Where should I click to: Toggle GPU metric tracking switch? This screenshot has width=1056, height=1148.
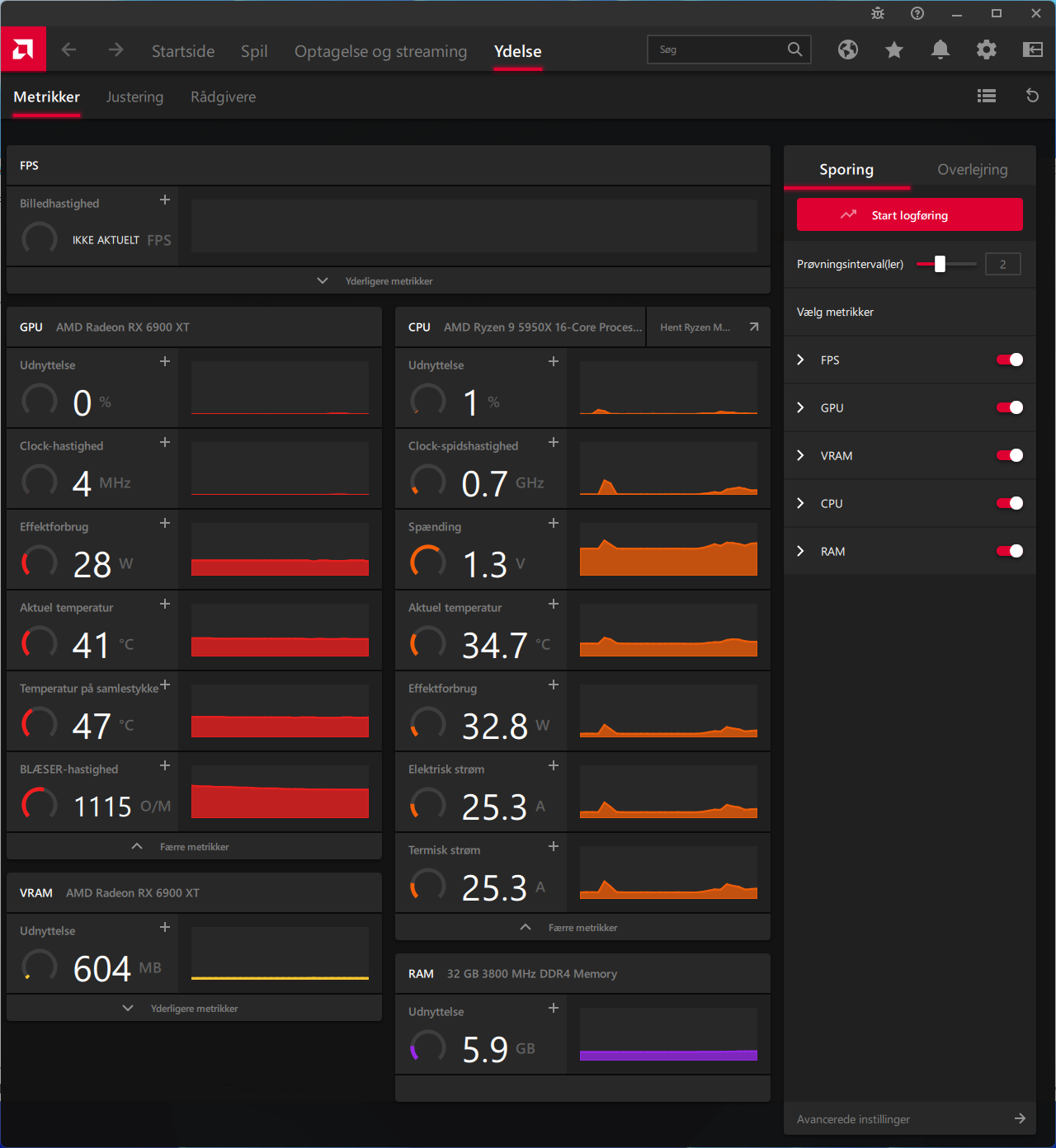[x=1010, y=407]
